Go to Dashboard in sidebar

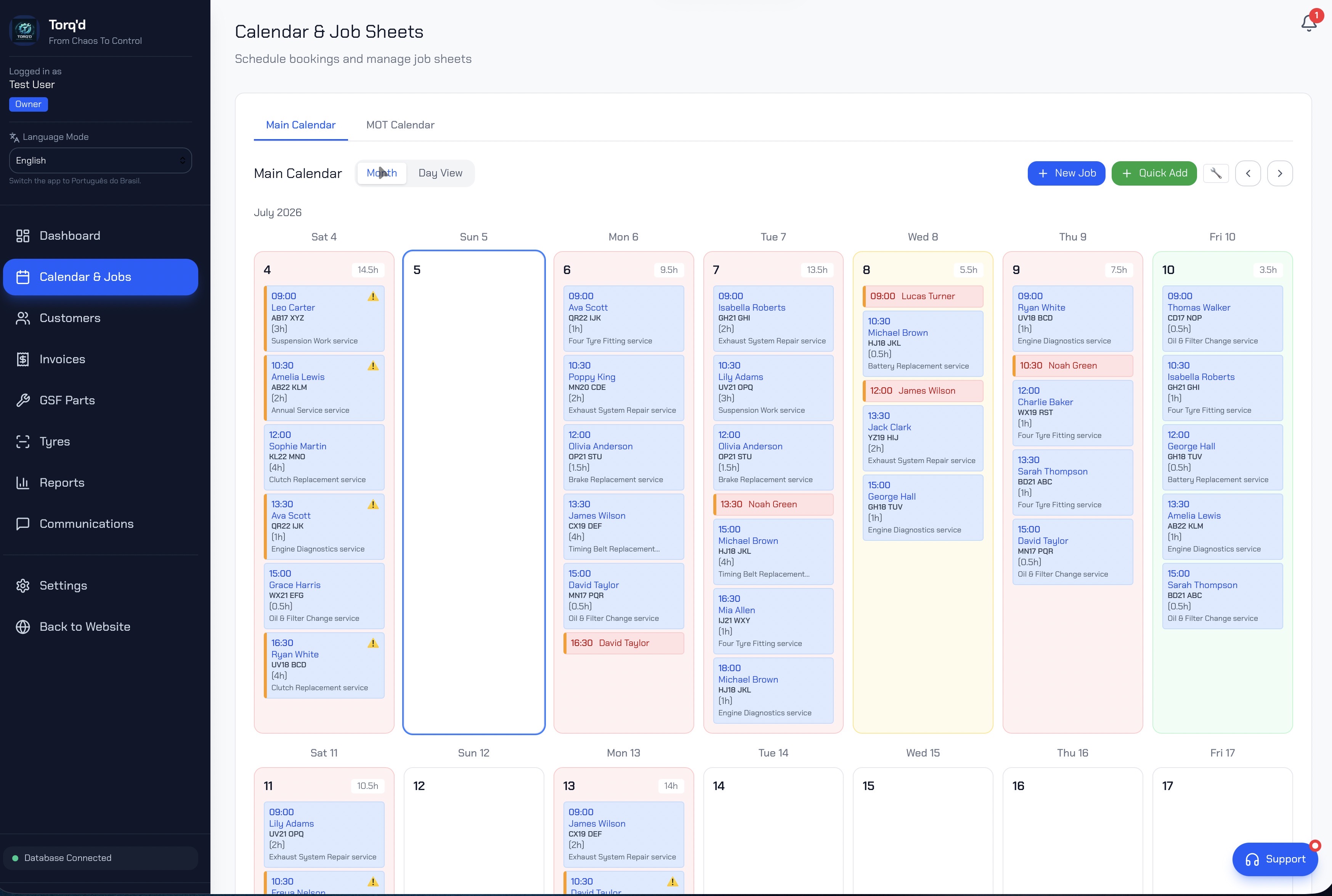[101, 236]
